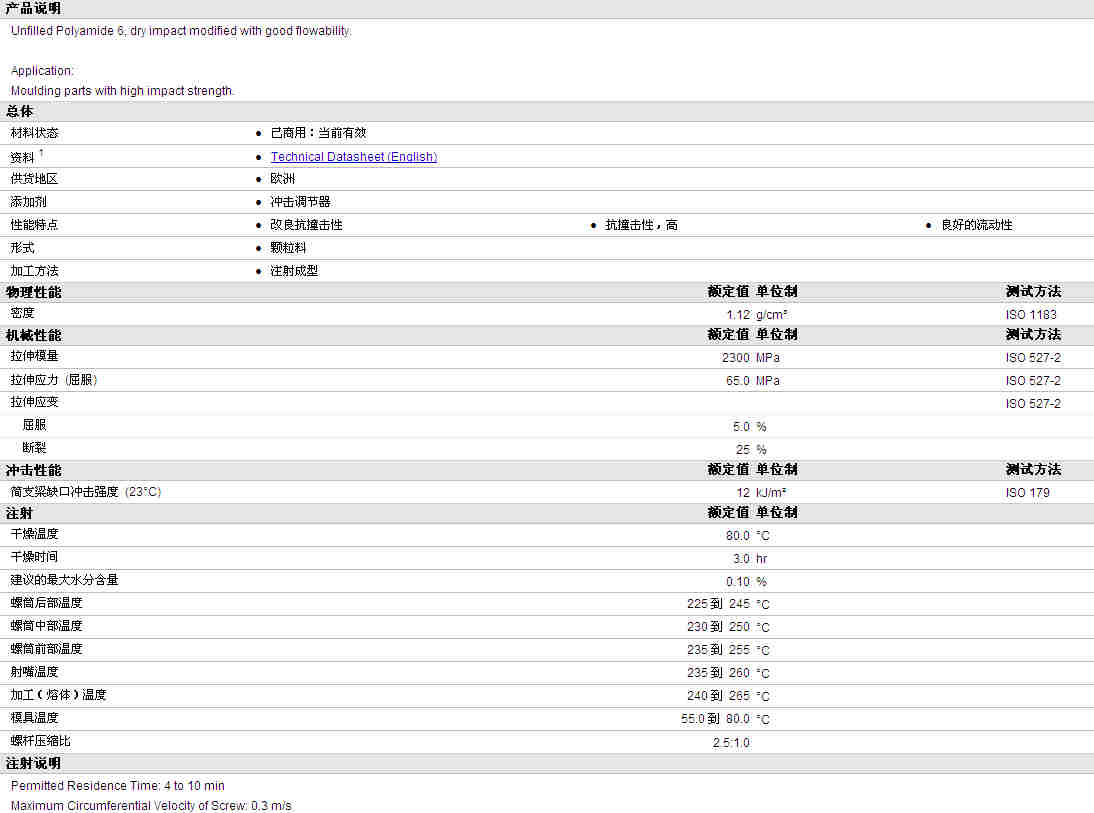The height and width of the screenshot is (813, 1094).
Task: Click the compression ratio value 2.5:1.0
Action: tap(731, 743)
